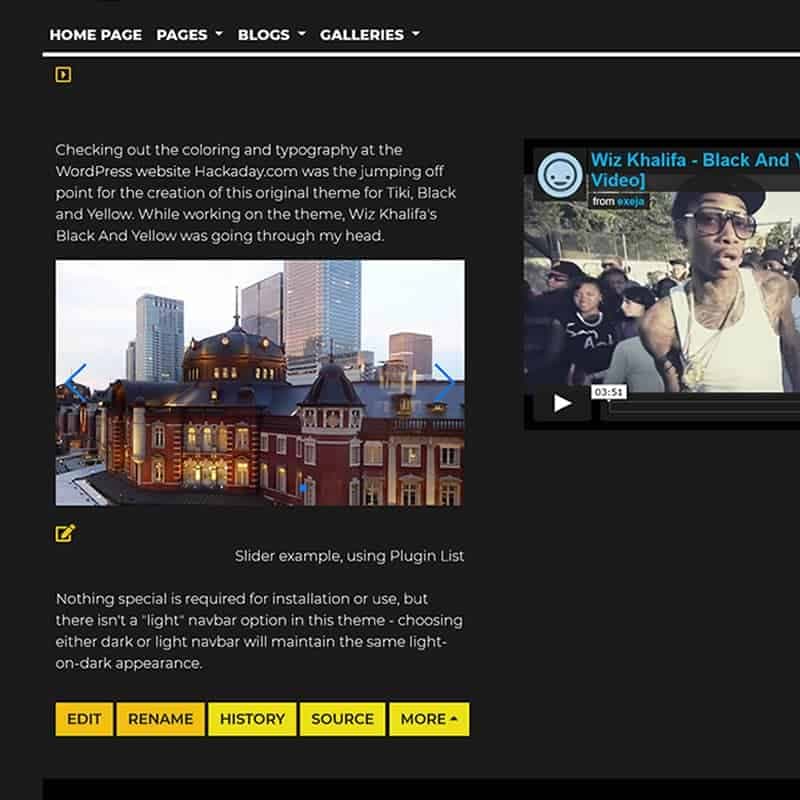Click the exeja uploader link
Image resolution: width=800 pixels, height=800 pixels.
point(631,201)
